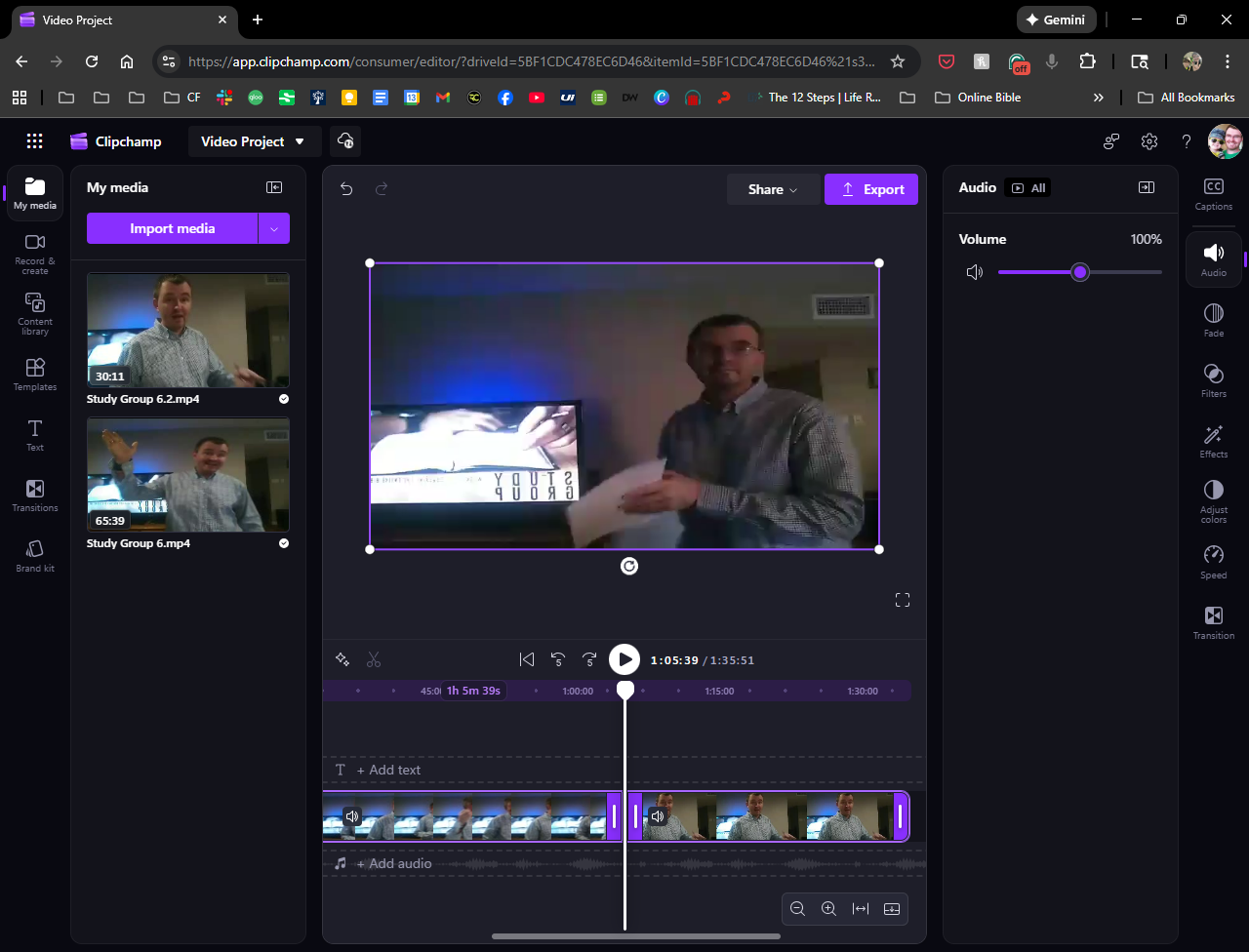The height and width of the screenshot is (952, 1249).
Task: Open the Effects panel
Action: (1213, 440)
